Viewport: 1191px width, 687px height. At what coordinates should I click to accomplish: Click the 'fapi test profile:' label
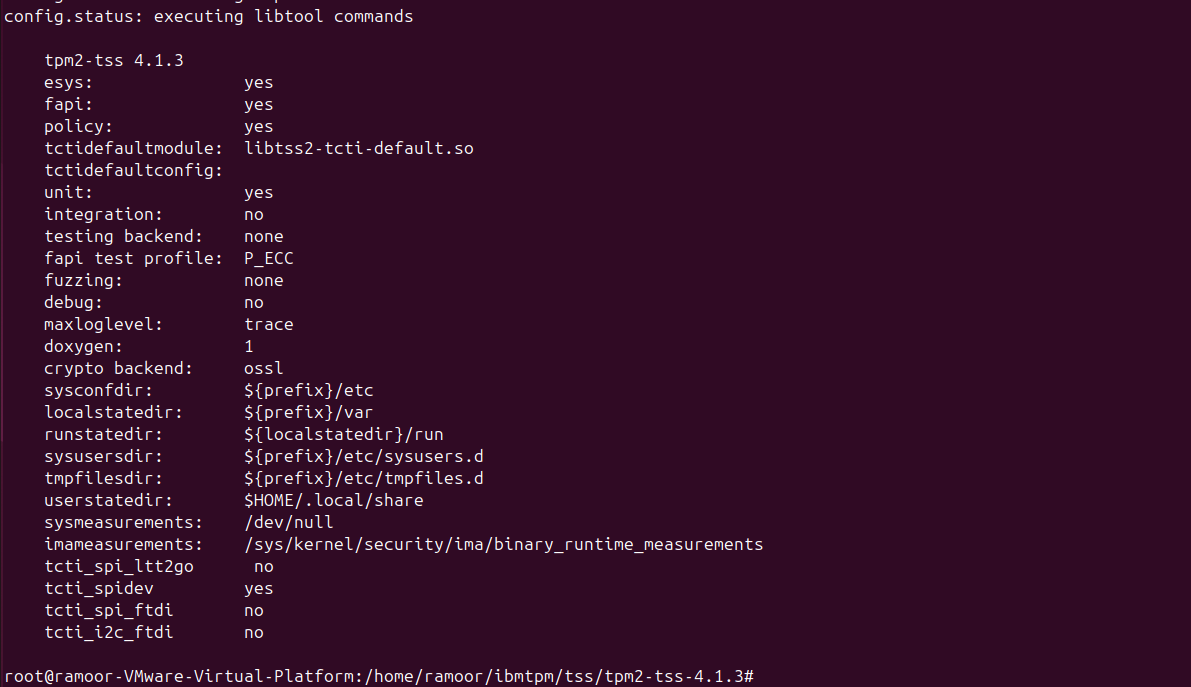point(133,258)
